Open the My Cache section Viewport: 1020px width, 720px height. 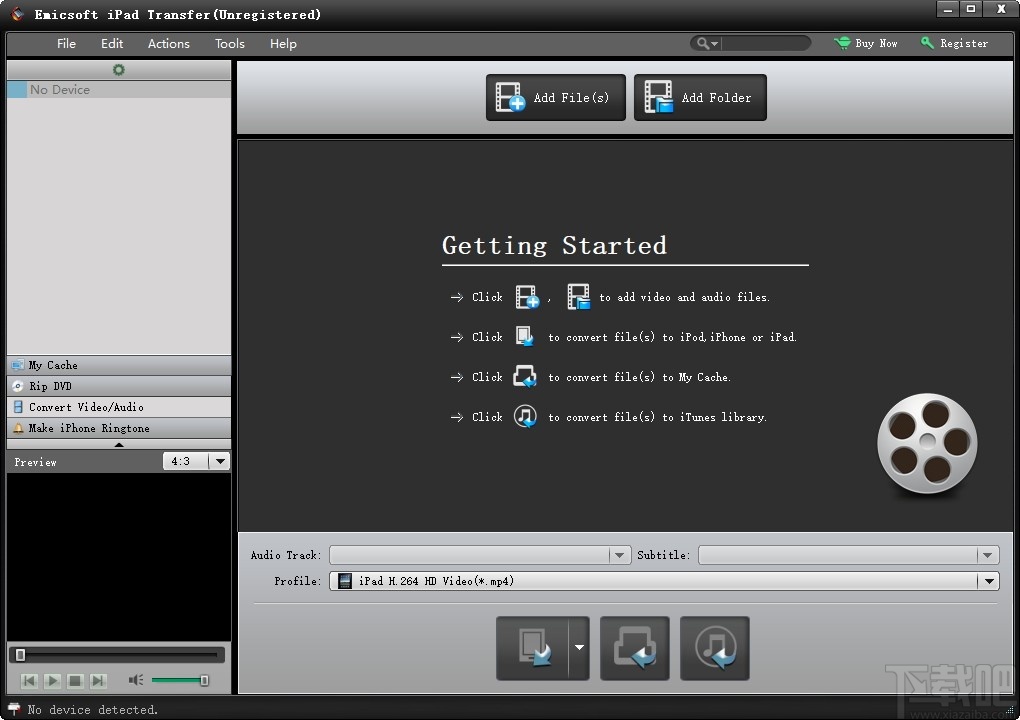coord(119,366)
